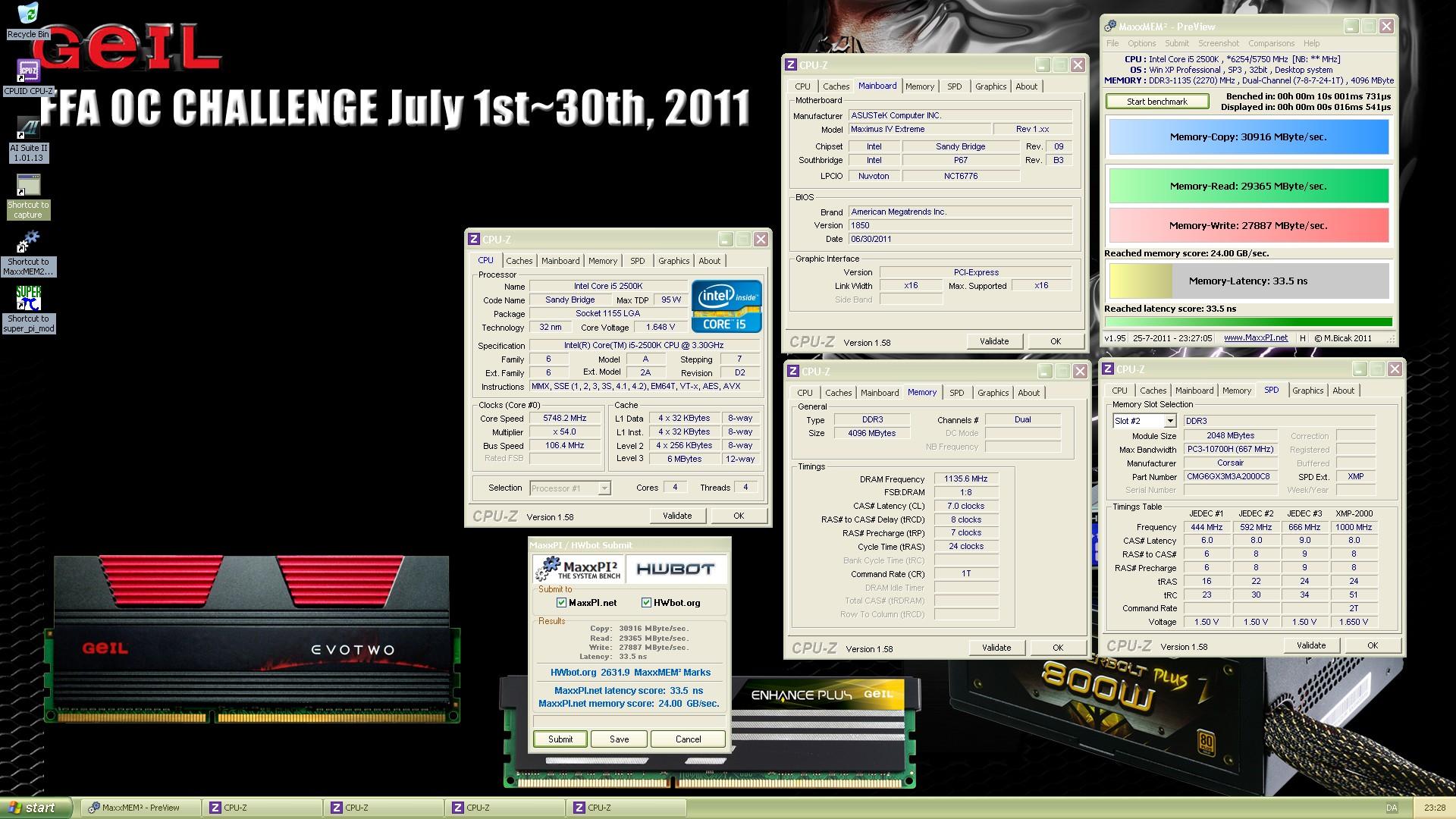This screenshot has height=819, width=1456.
Task: Click the CPU-Z icon in SPD window title
Action: click(1108, 369)
